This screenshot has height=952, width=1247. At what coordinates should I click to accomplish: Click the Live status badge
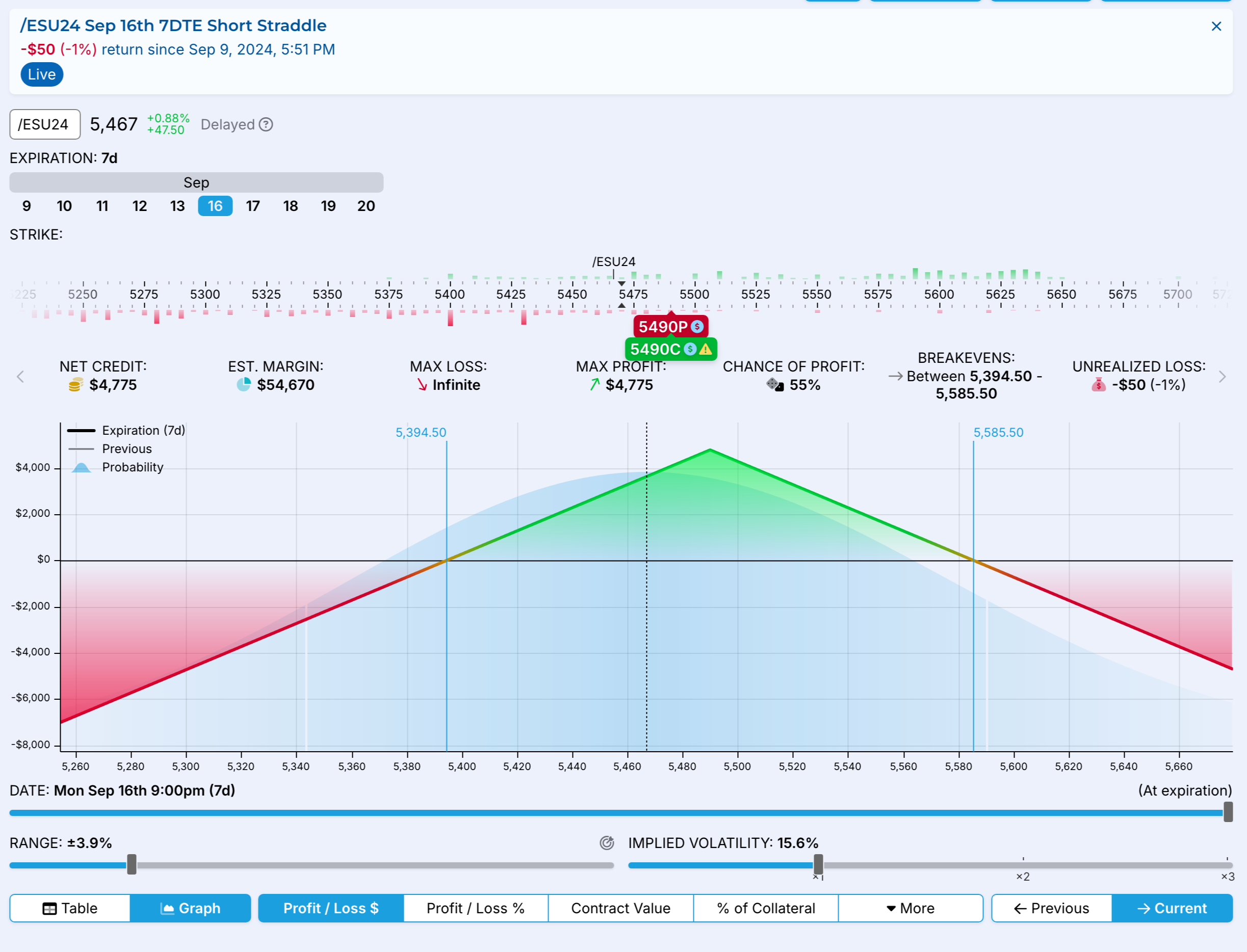tap(42, 74)
